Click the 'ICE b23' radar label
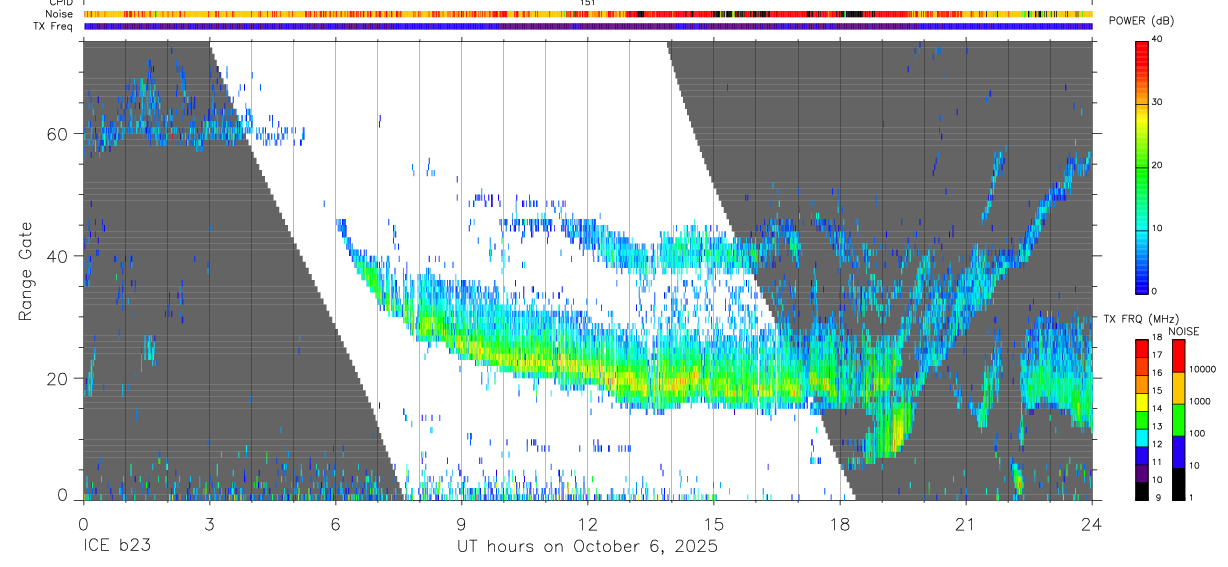Image resolution: width=1228 pixels, height=567 pixels. [118, 547]
